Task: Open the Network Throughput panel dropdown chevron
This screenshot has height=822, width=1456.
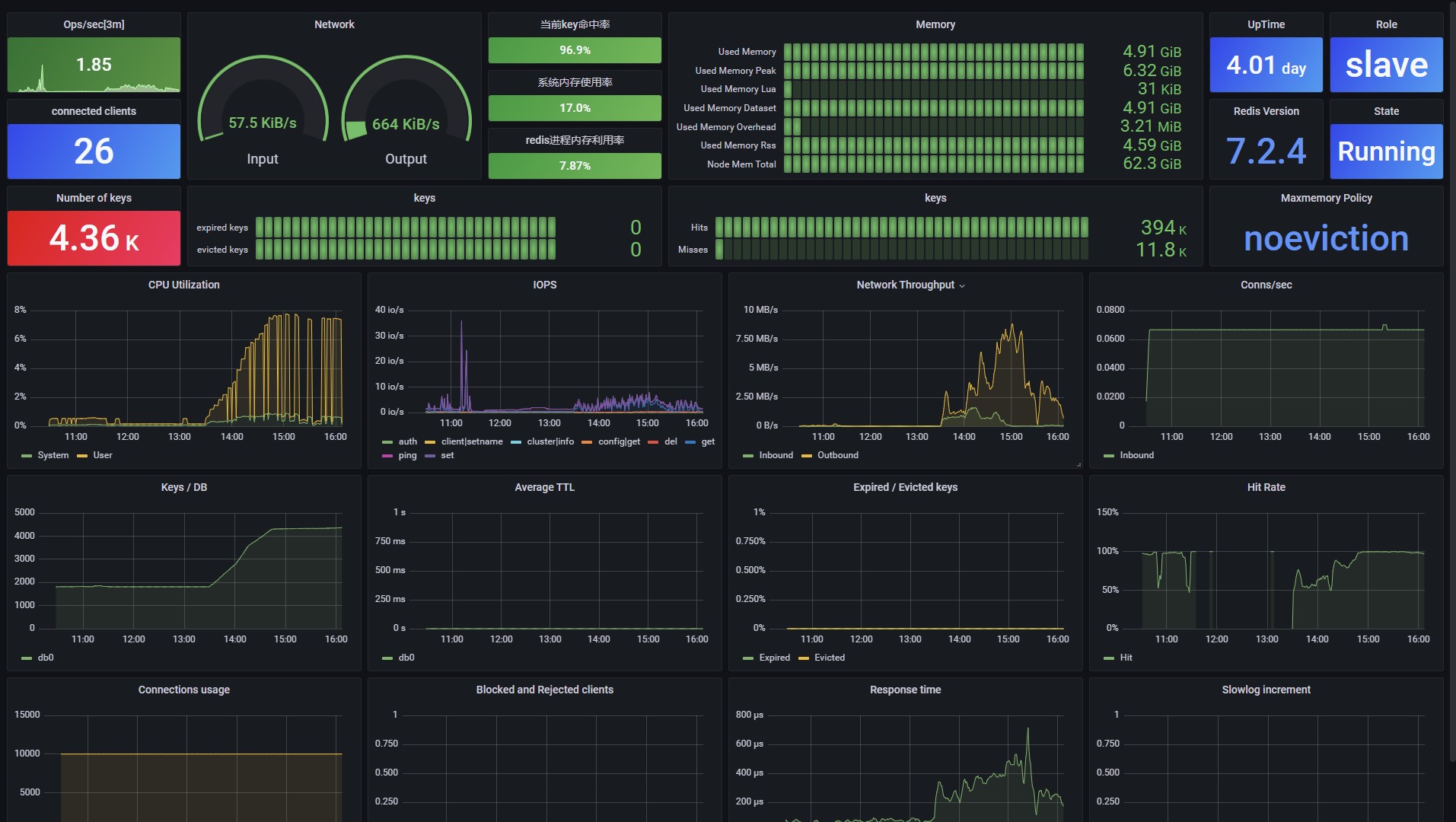Action: coord(962,285)
